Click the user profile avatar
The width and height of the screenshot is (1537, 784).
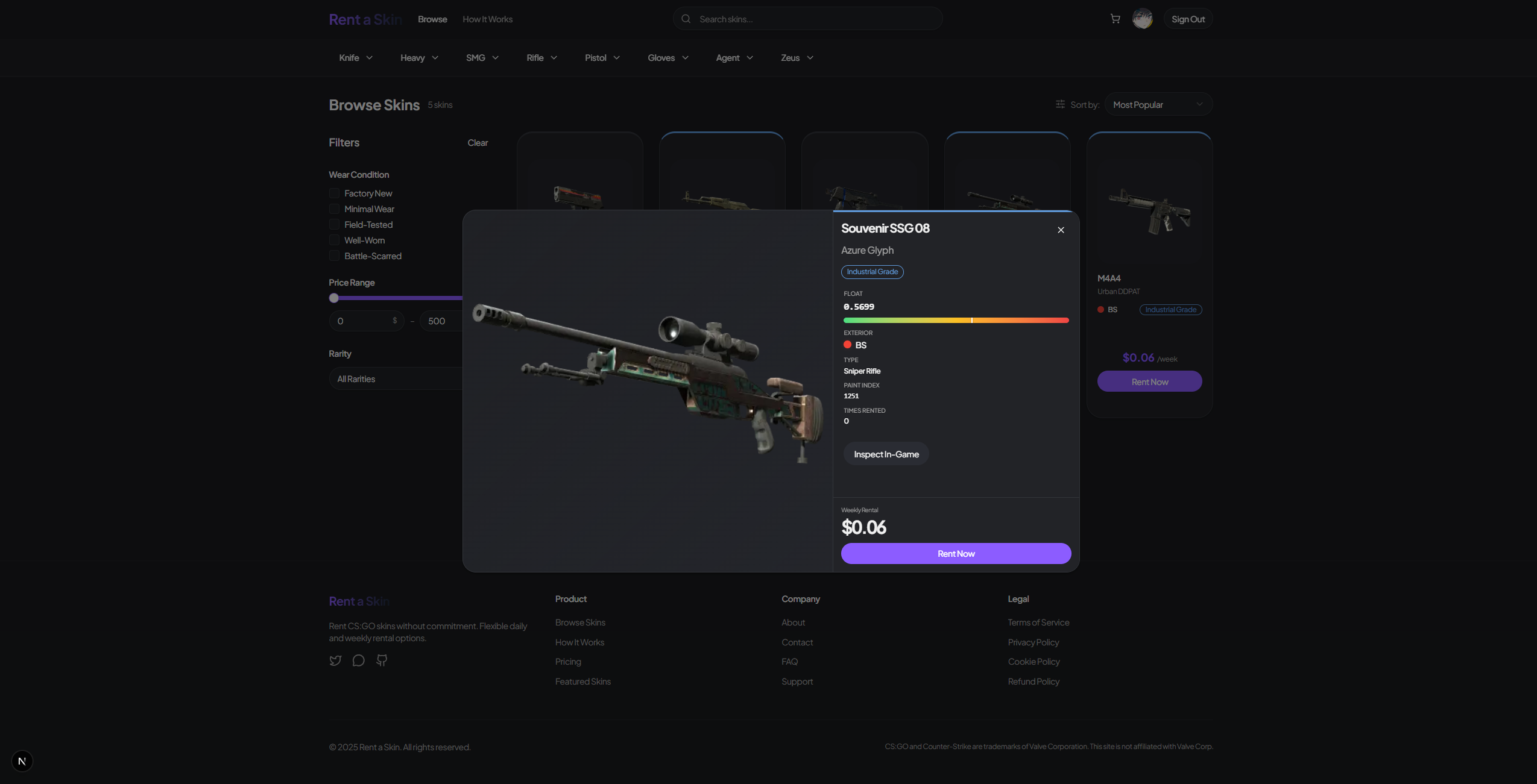pos(1142,19)
